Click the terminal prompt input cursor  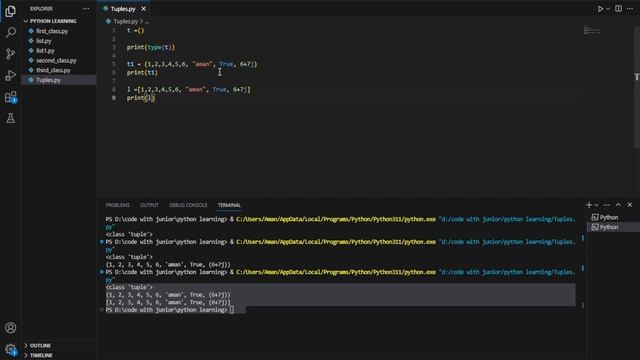pos(232,310)
